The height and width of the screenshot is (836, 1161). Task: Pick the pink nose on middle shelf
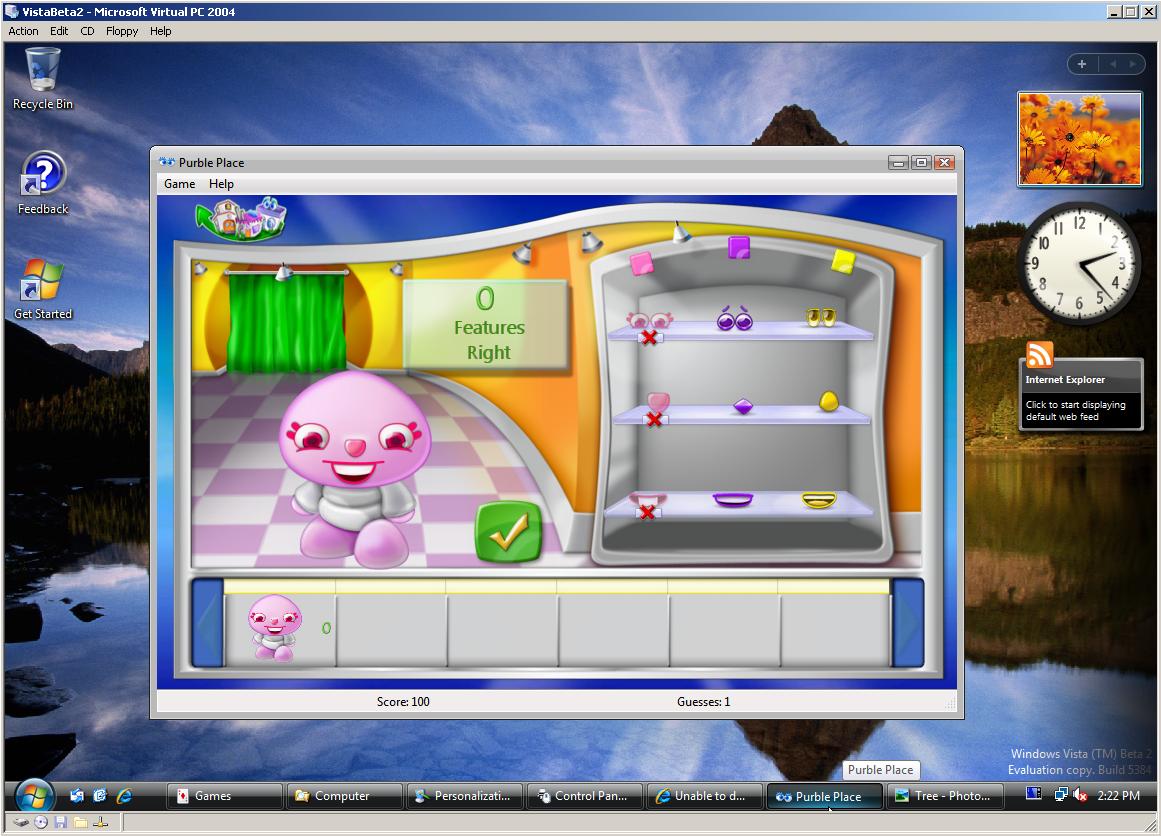point(658,403)
